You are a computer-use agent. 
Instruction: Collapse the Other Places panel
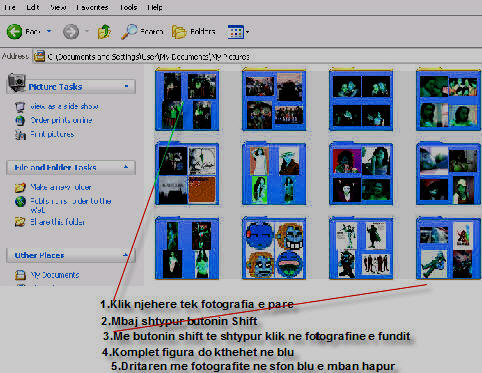(x=125, y=255)
